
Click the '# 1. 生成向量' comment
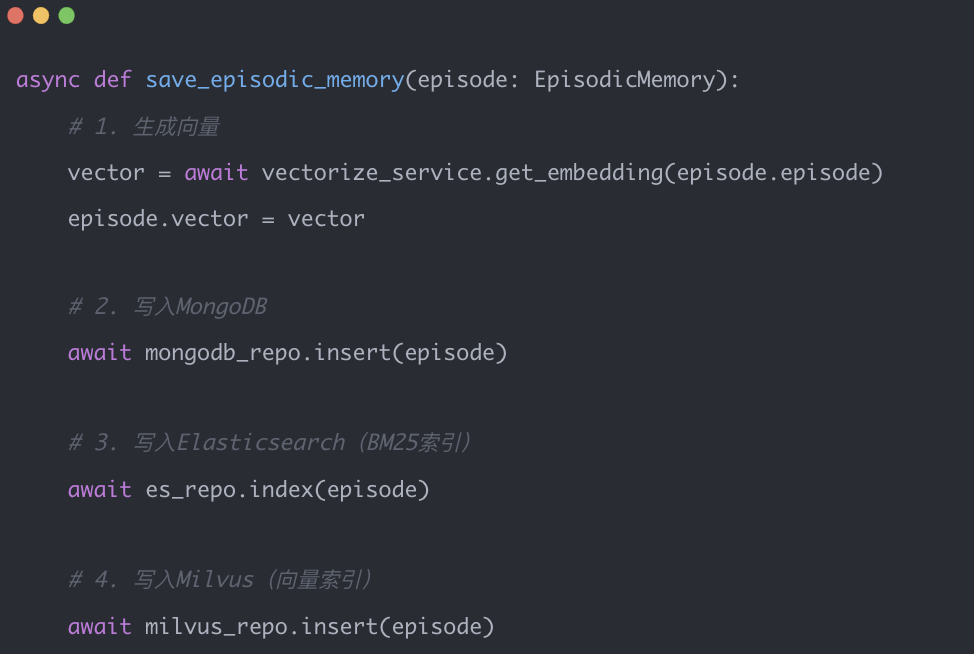(x=143, y=127)
